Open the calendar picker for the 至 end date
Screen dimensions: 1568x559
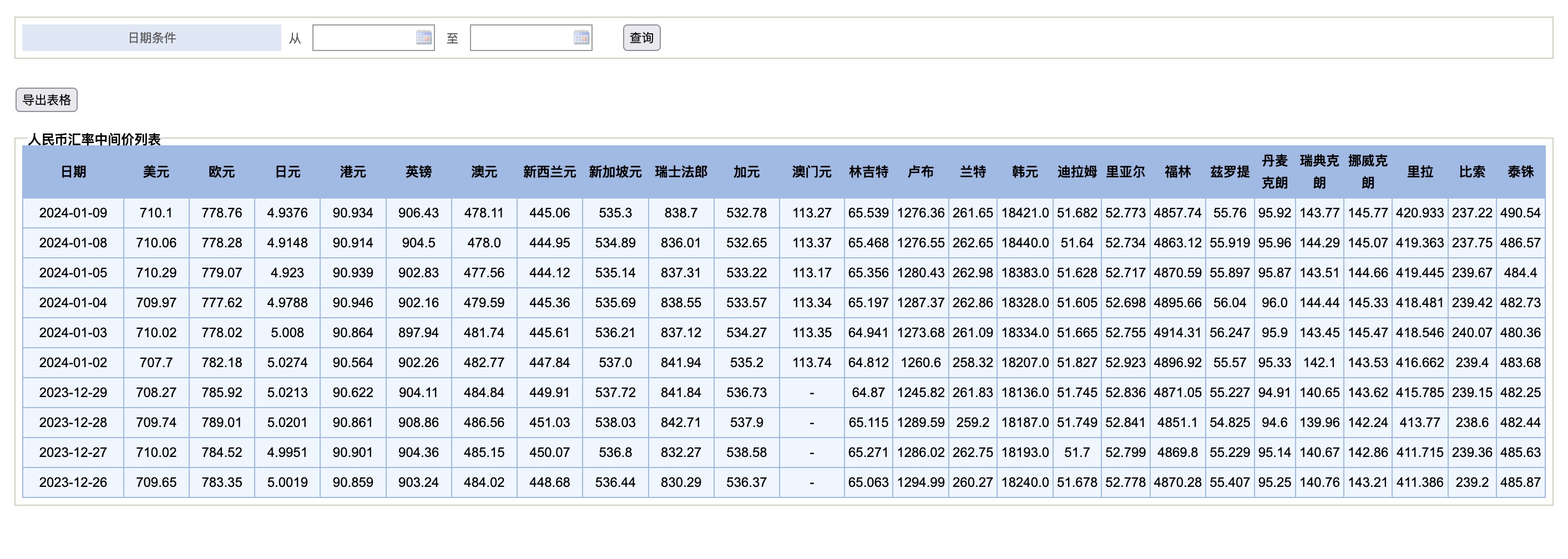581,38
